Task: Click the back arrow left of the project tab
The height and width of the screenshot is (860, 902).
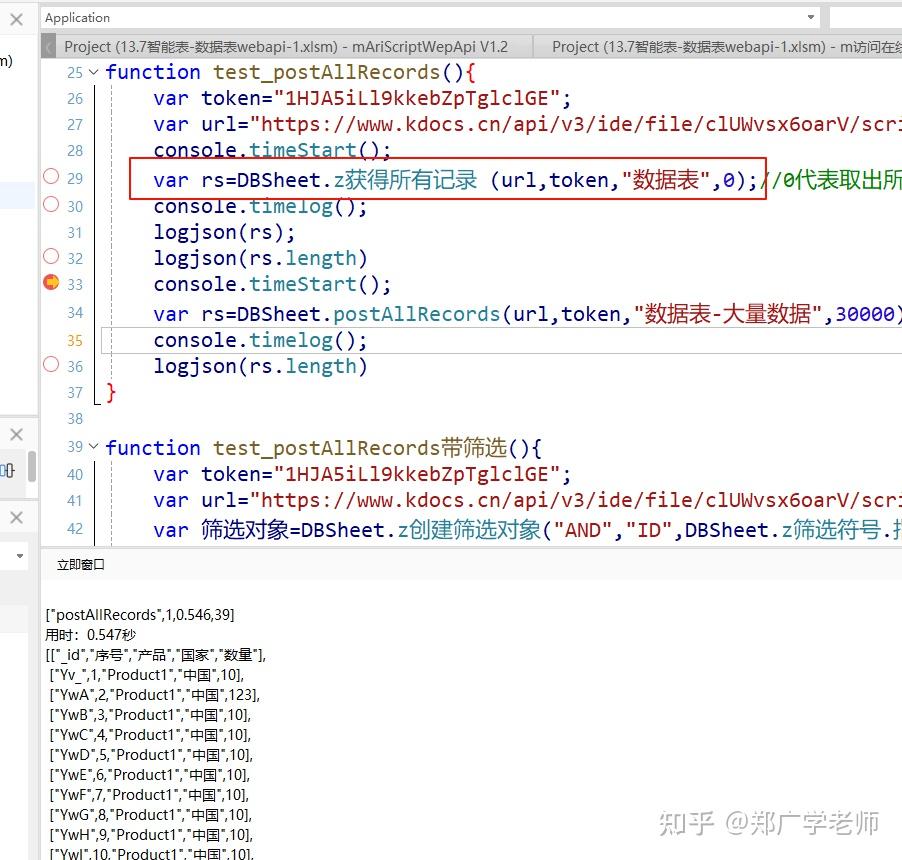Action: coord(47,45)
